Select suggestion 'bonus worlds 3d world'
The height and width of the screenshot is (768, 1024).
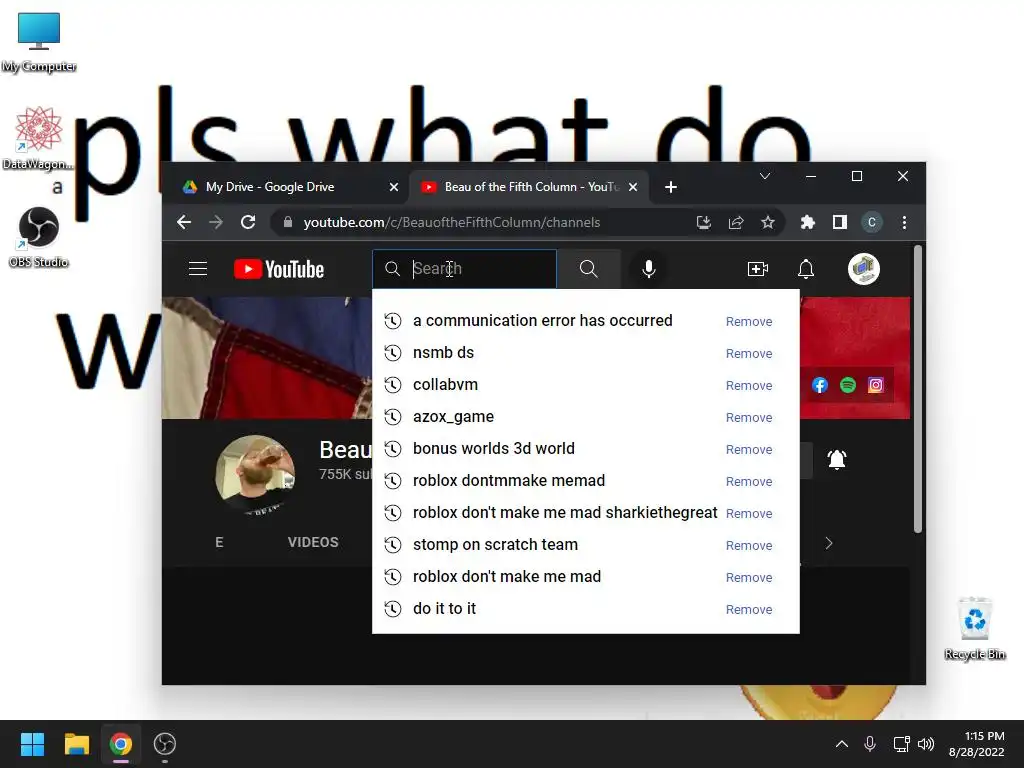click(x=494, y=449)
